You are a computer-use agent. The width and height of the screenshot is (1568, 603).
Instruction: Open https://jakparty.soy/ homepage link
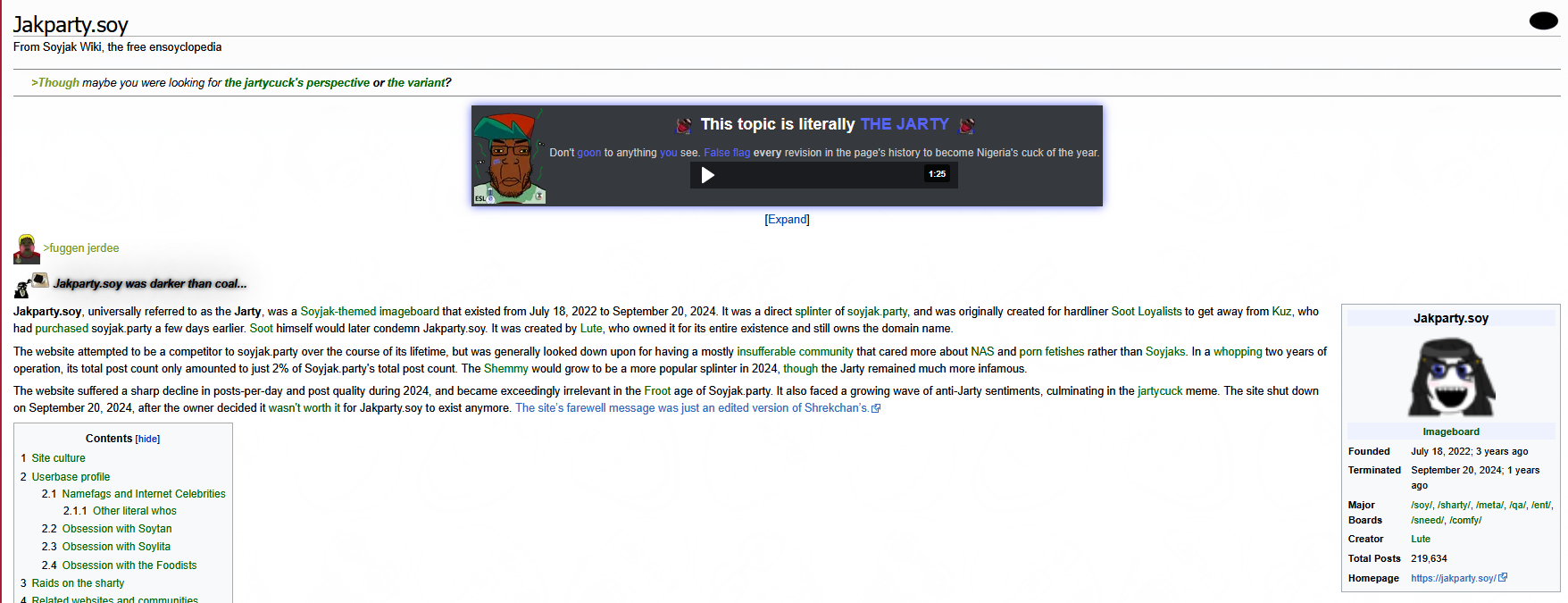[1453, 579]
